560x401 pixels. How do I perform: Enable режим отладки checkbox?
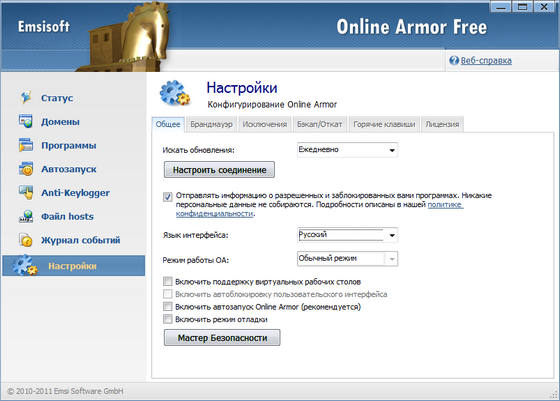click(x=168, y=319)
